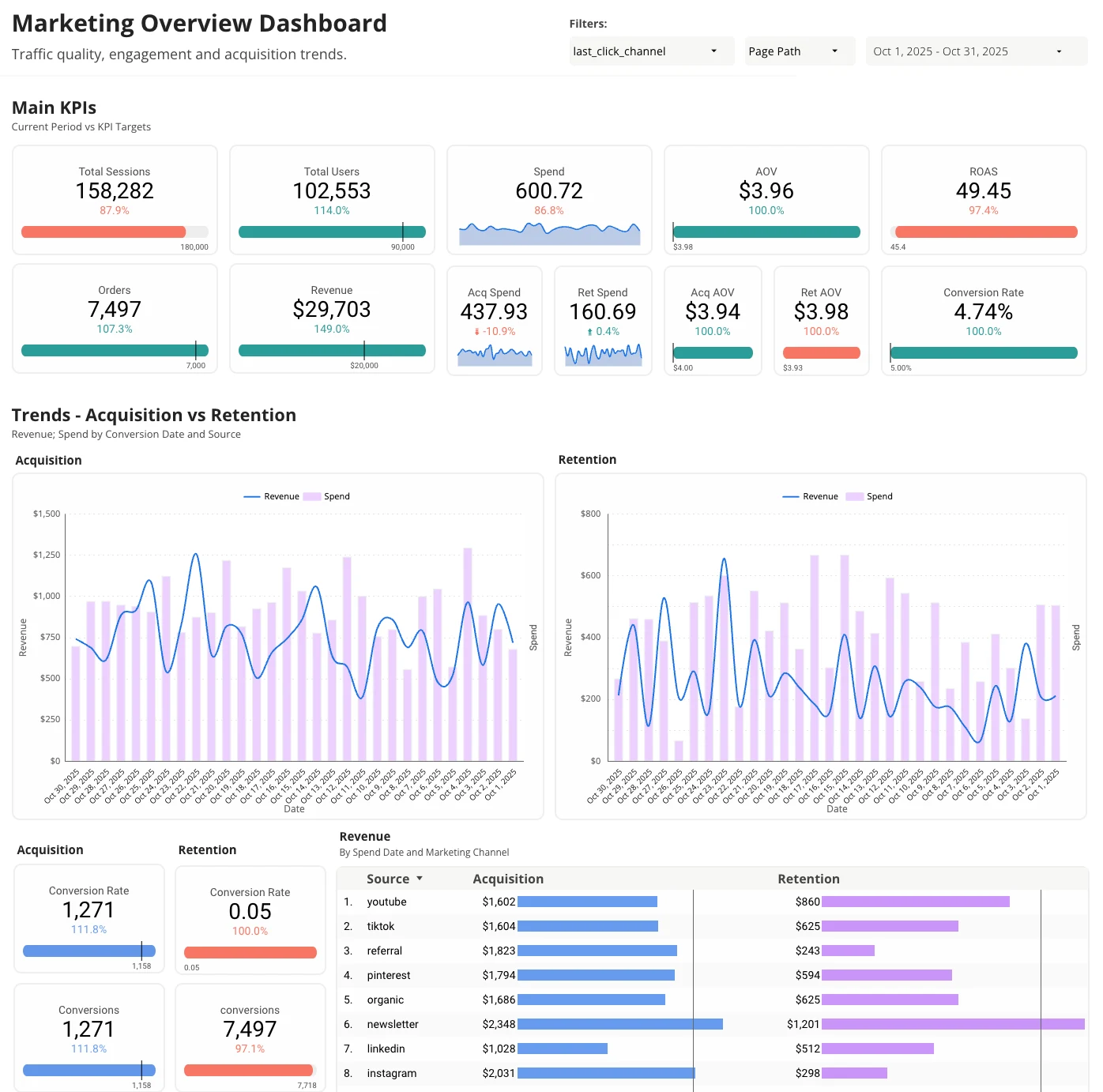
Task: Click the Ret Spend value 160.69
Action: (x=603, y=312)
